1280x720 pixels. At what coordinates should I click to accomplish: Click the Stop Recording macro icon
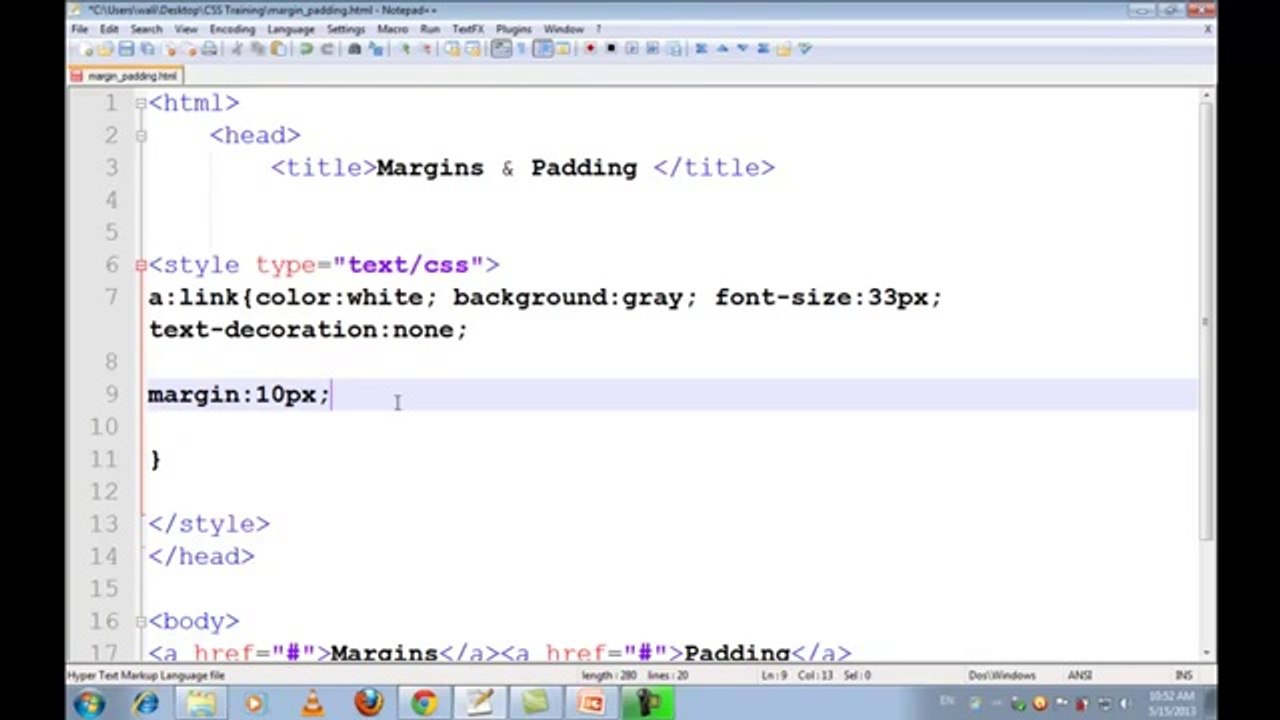point(611,48)
